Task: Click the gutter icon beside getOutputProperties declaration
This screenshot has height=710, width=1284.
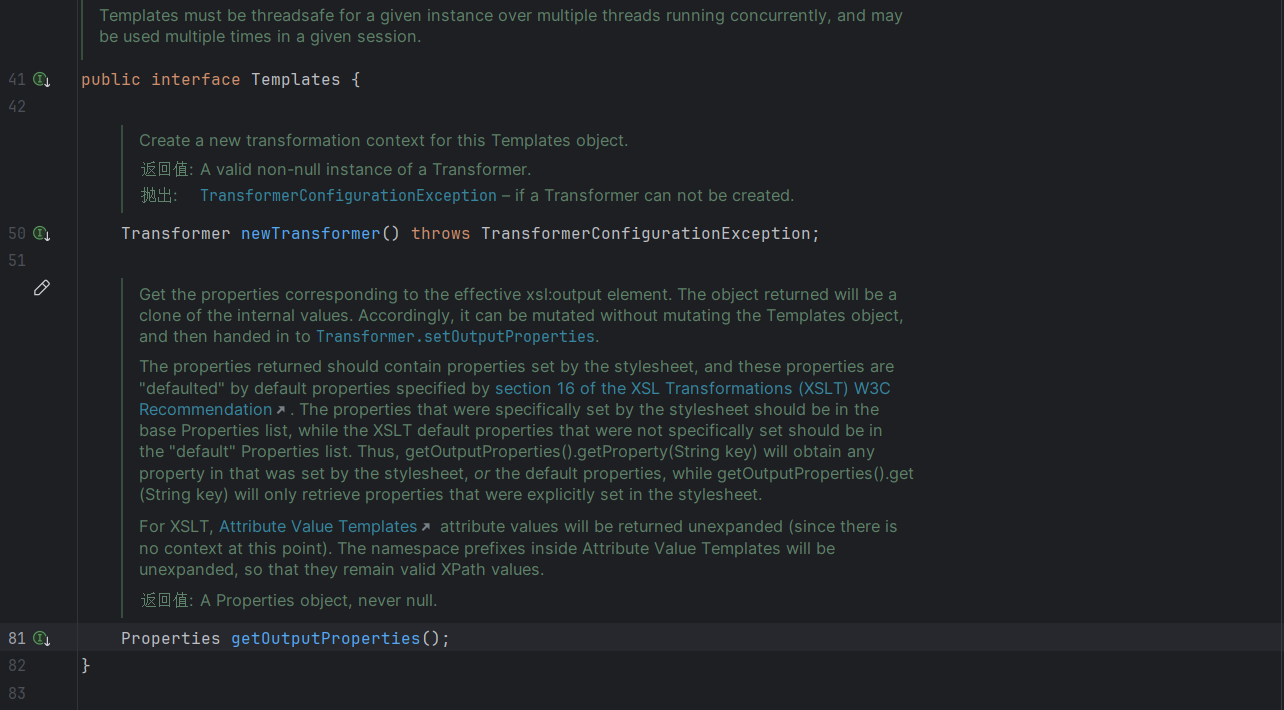Action: (x=41, y=638)
